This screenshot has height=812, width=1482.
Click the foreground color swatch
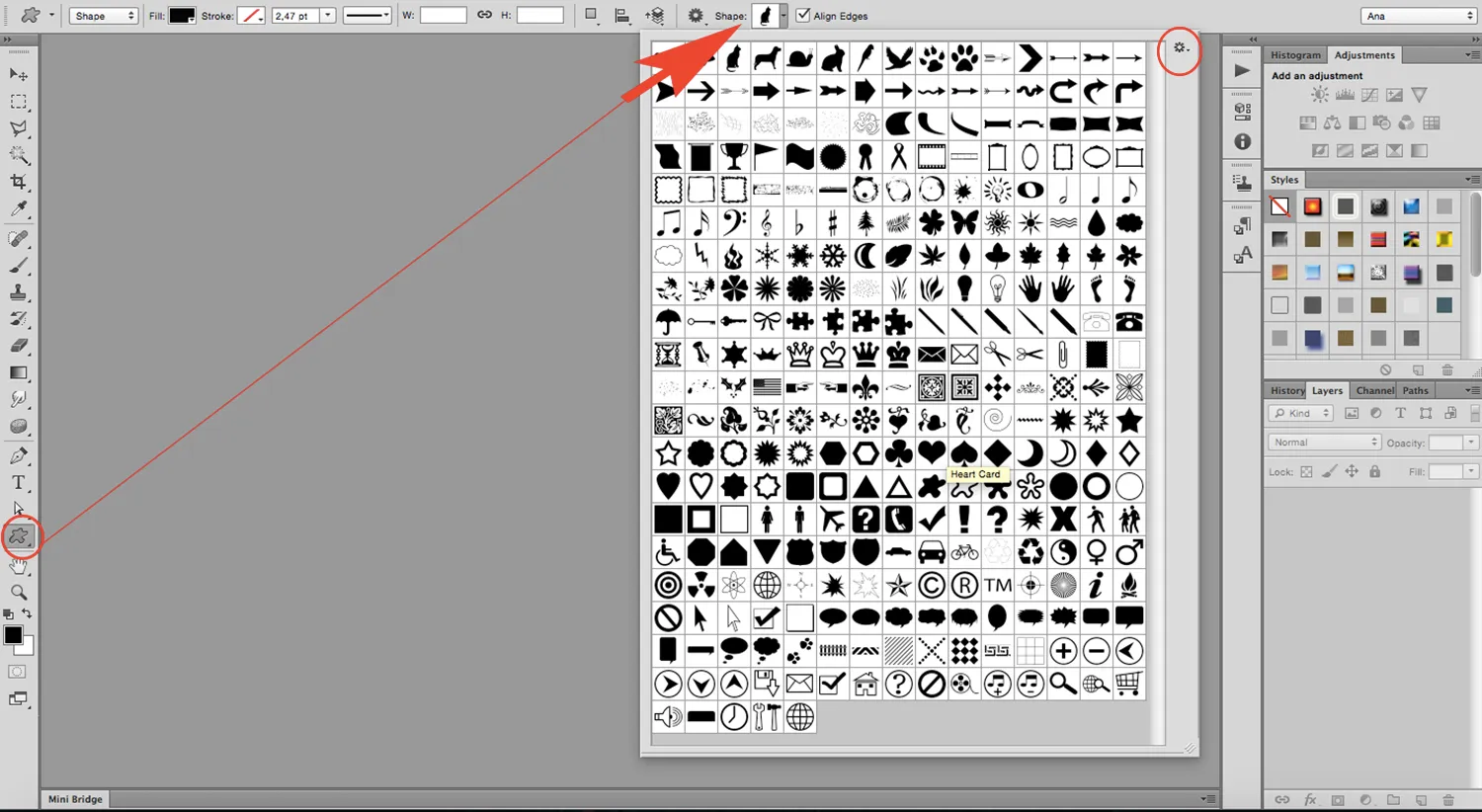[x=13, y=636]
